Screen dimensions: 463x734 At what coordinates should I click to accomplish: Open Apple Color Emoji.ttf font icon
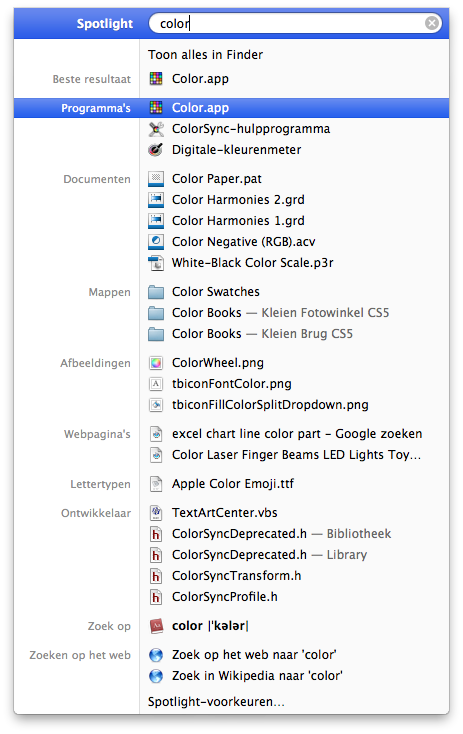click(x=156, y=484)
